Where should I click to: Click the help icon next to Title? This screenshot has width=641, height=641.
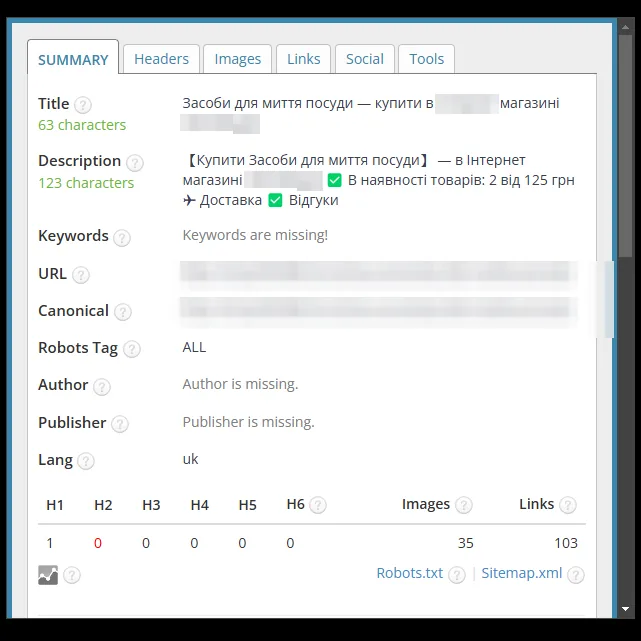tap(83, 105)
